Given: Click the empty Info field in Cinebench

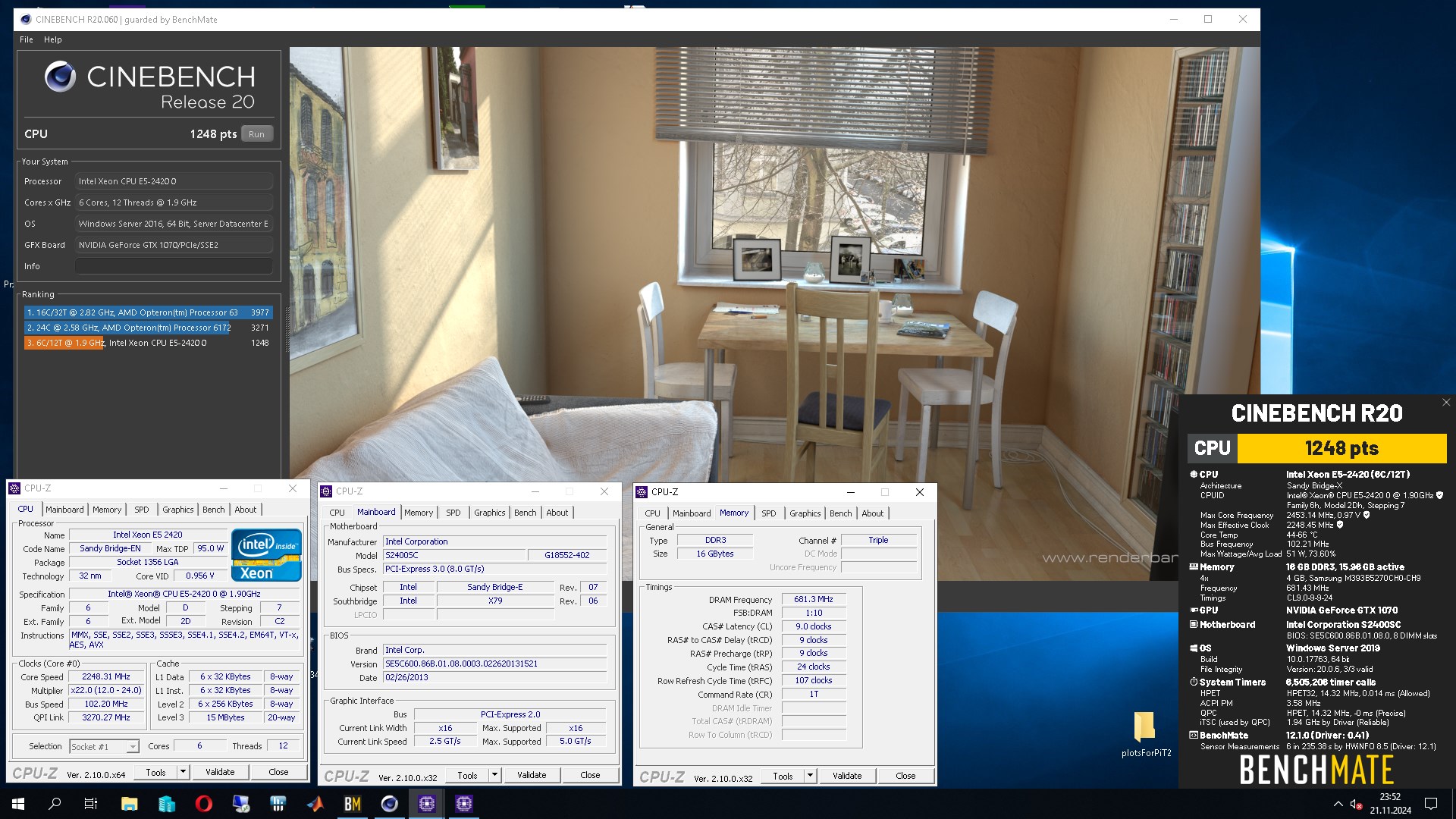Looking at the screenshot, I should pos(174,266).
